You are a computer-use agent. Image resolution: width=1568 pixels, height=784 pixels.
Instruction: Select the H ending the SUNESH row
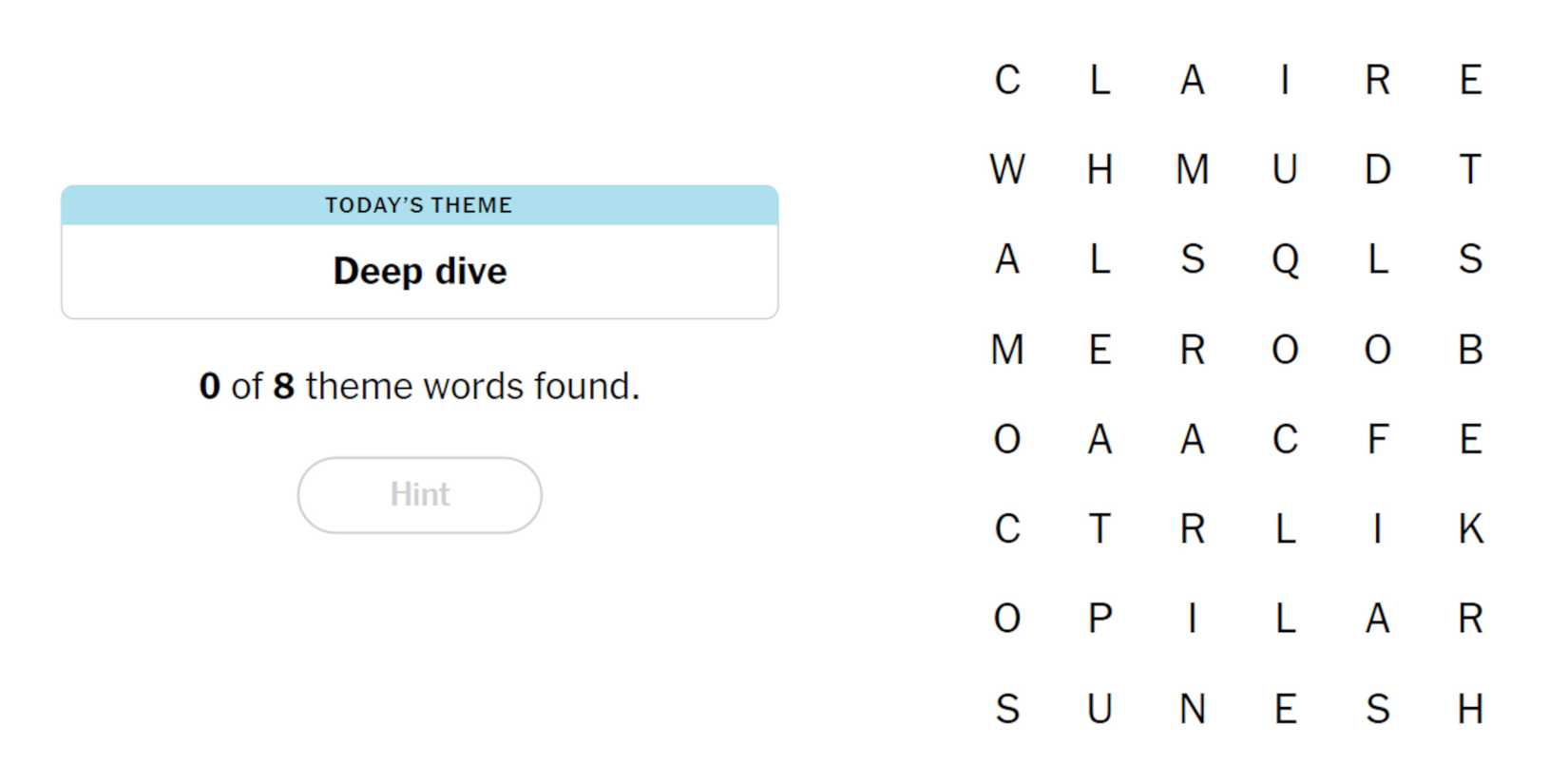coord(1470,709)
